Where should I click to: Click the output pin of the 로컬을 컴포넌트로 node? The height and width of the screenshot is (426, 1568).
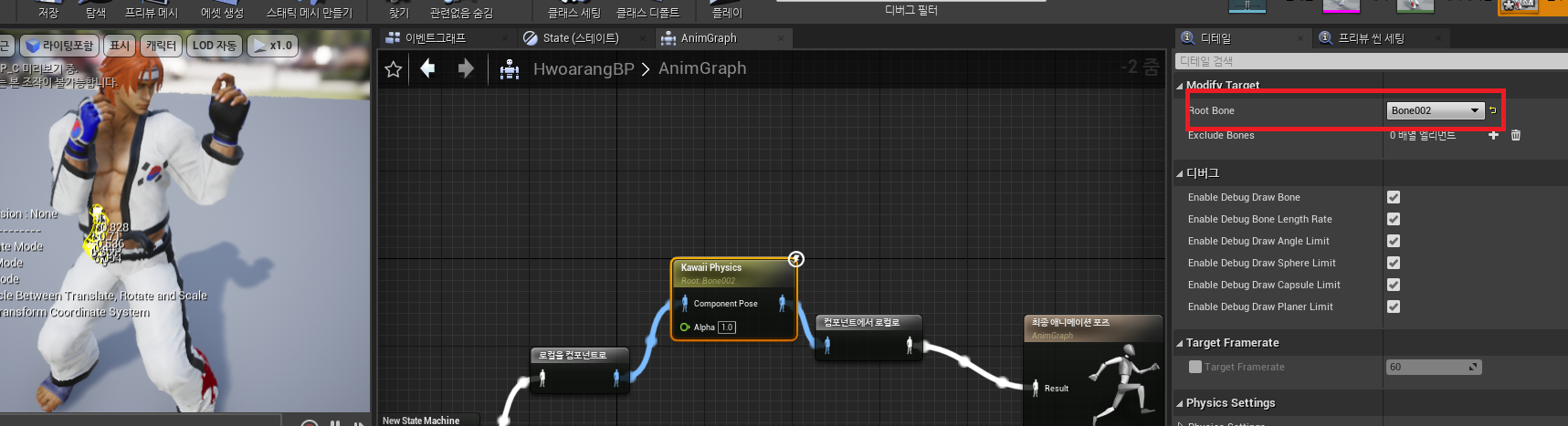[616, 377]
